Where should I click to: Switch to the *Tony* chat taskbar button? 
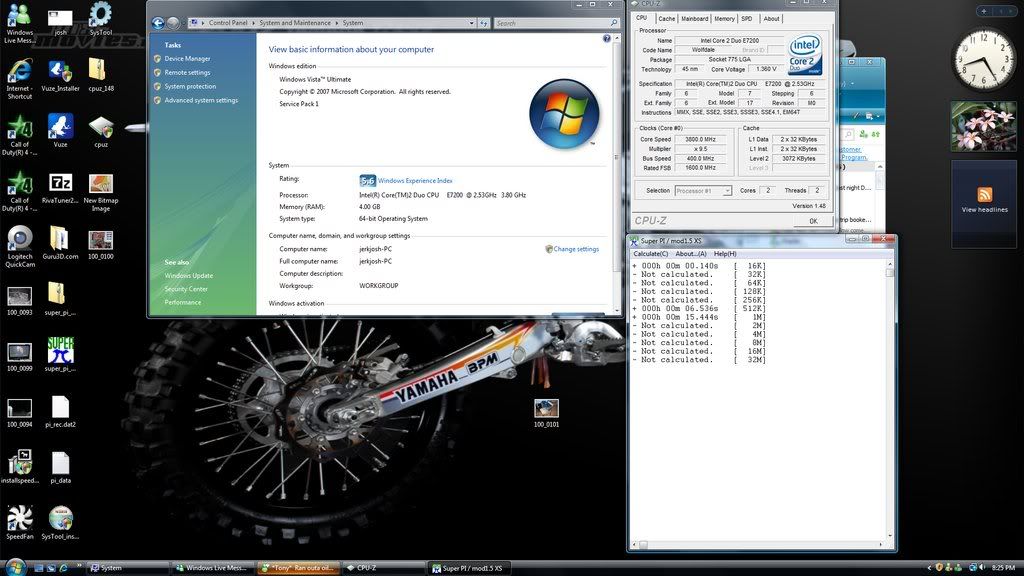click(x=297, y=568)
